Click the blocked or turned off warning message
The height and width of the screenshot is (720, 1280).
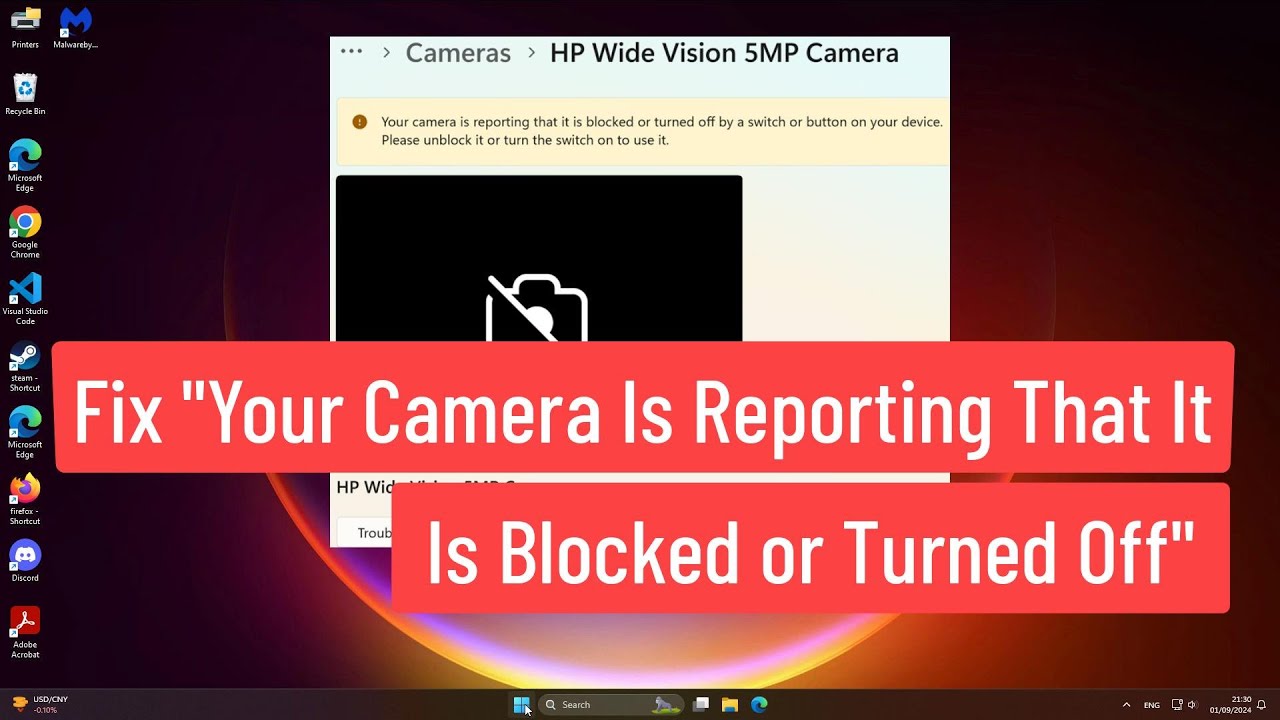point(661,131)
